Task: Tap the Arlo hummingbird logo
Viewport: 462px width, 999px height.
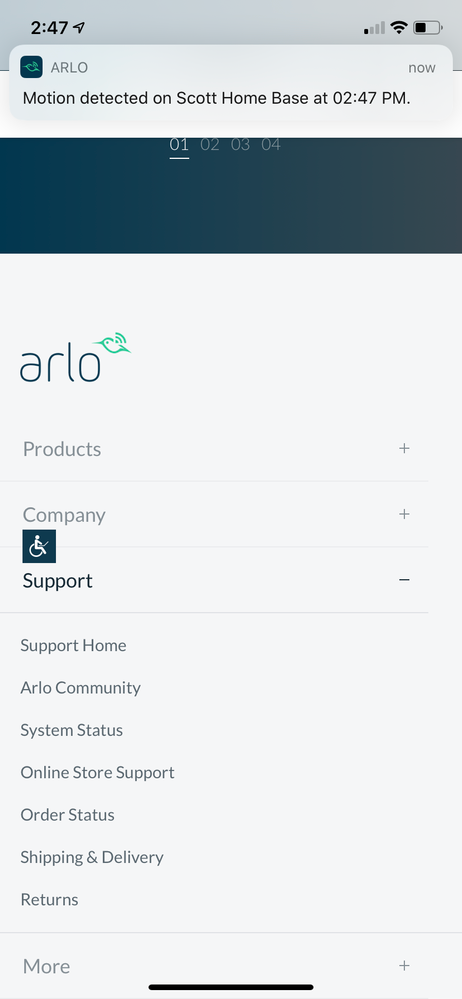Action: (x=75, y=357)
